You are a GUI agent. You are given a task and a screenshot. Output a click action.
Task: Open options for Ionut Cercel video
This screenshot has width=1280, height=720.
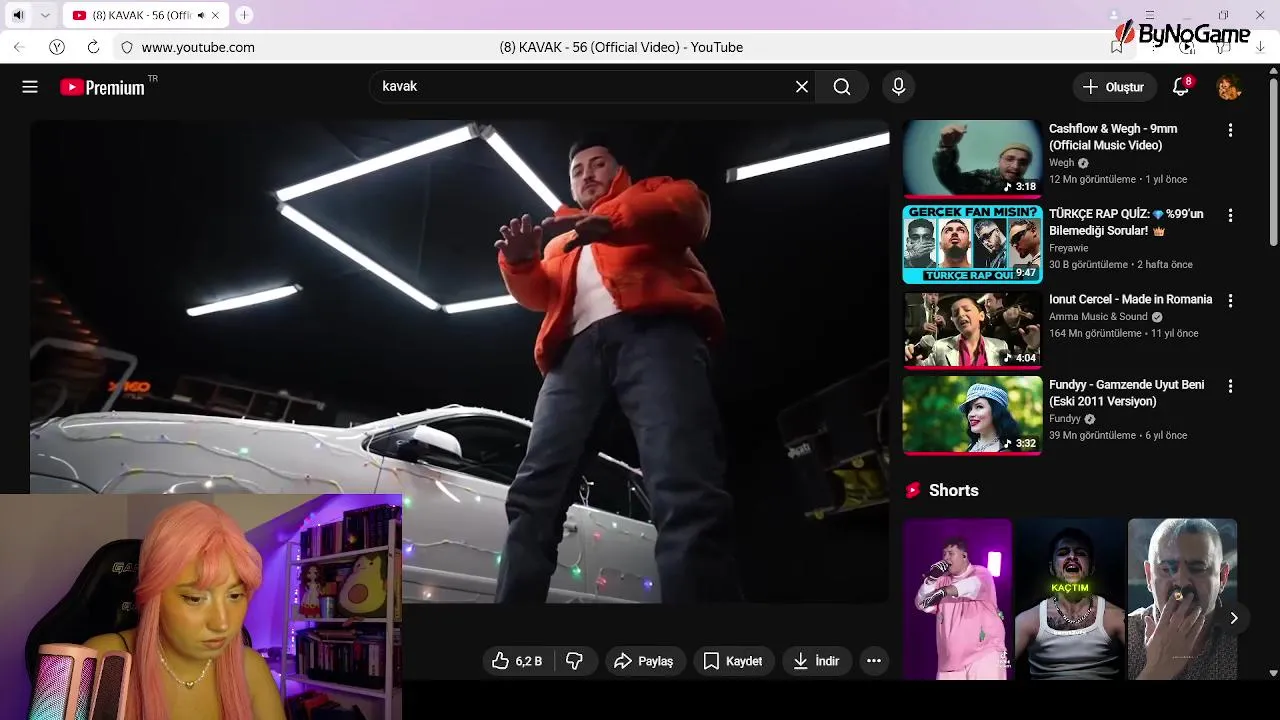coord(1230,300)
